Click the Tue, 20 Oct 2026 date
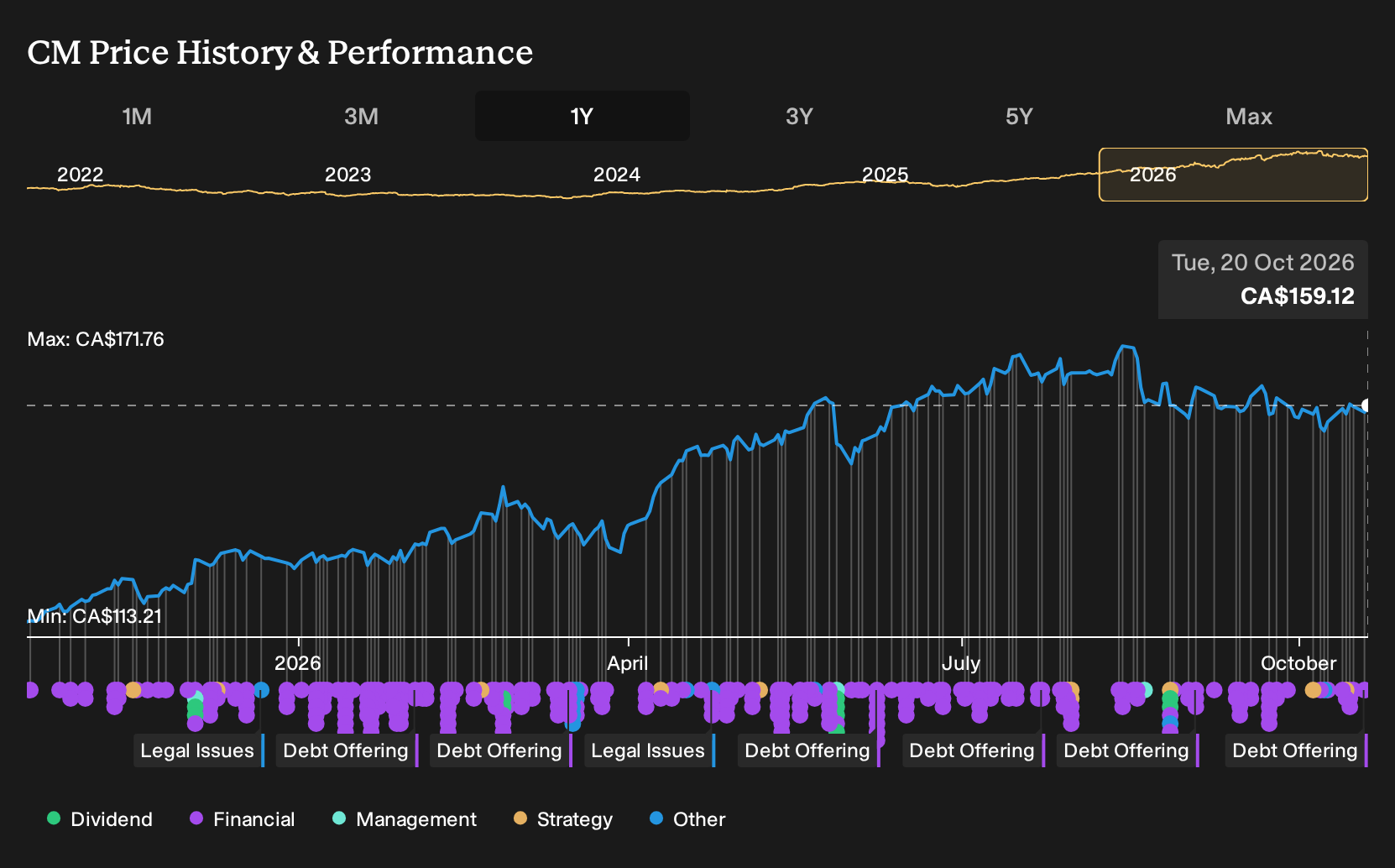The height and width of the screenshot is (868, 1395). (1262, 262)
